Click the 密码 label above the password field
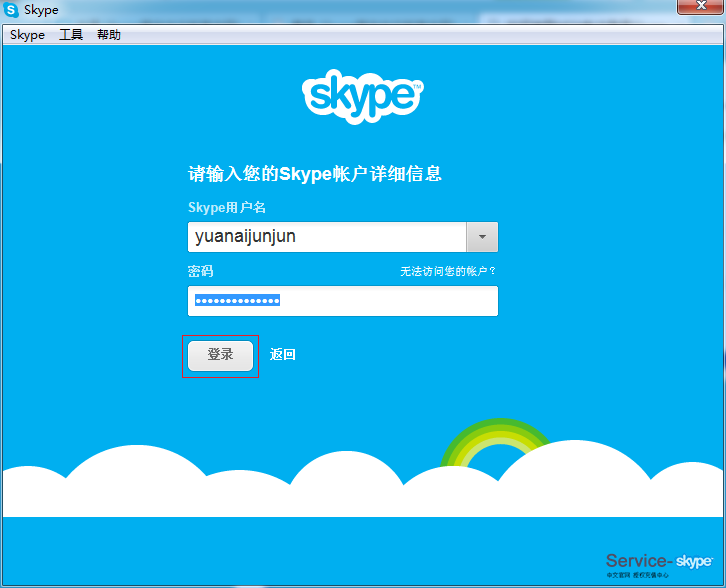Screen dimensions: 726x588 pyautogui.click(x=200, y=272)
